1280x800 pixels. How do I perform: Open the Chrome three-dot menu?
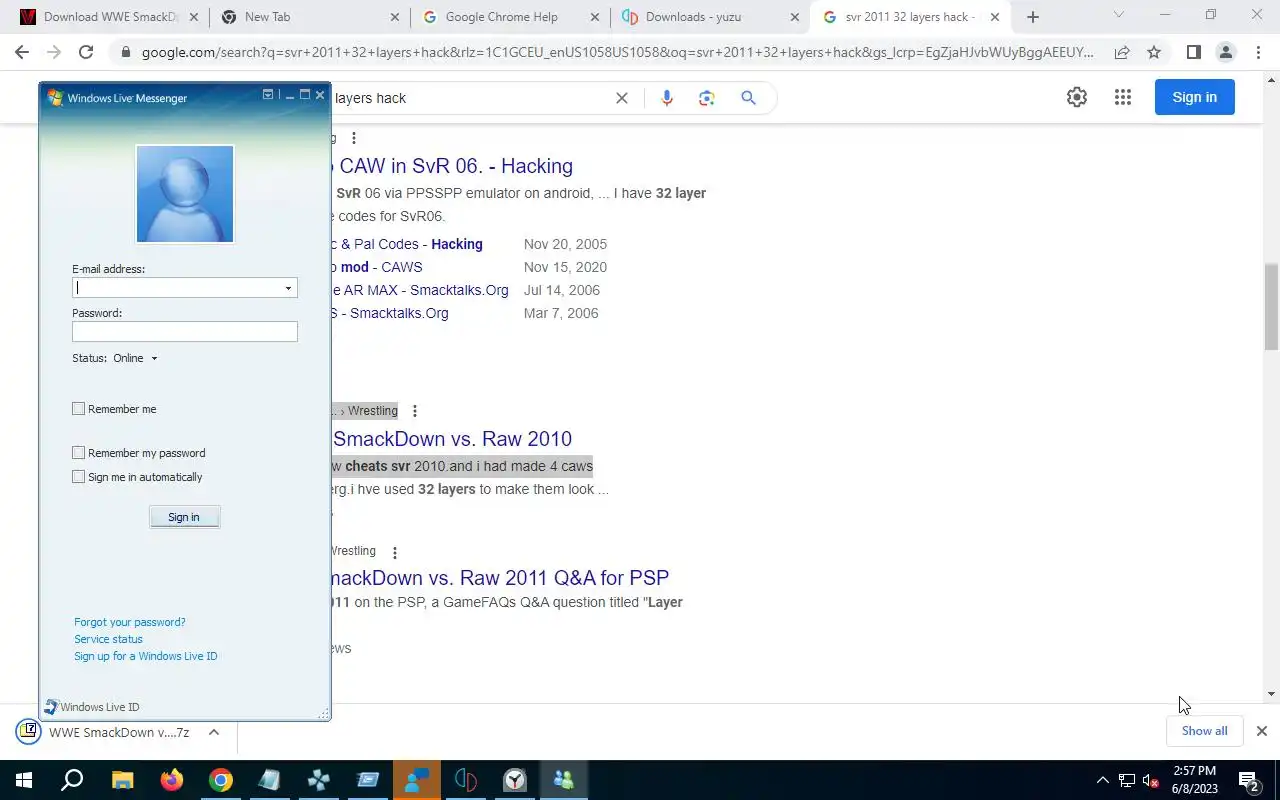click(x=1258, y=52)
